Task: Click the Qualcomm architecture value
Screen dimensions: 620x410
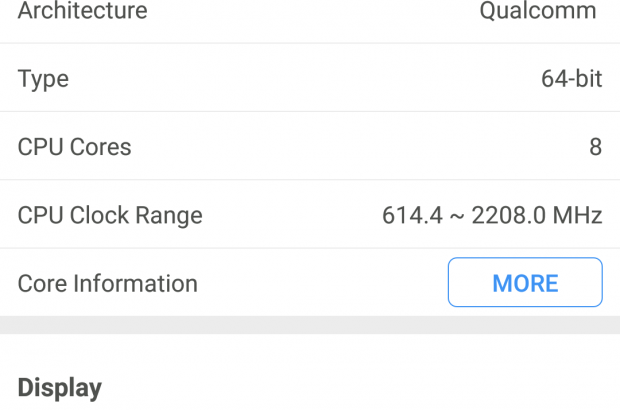Action: (538, 12)
